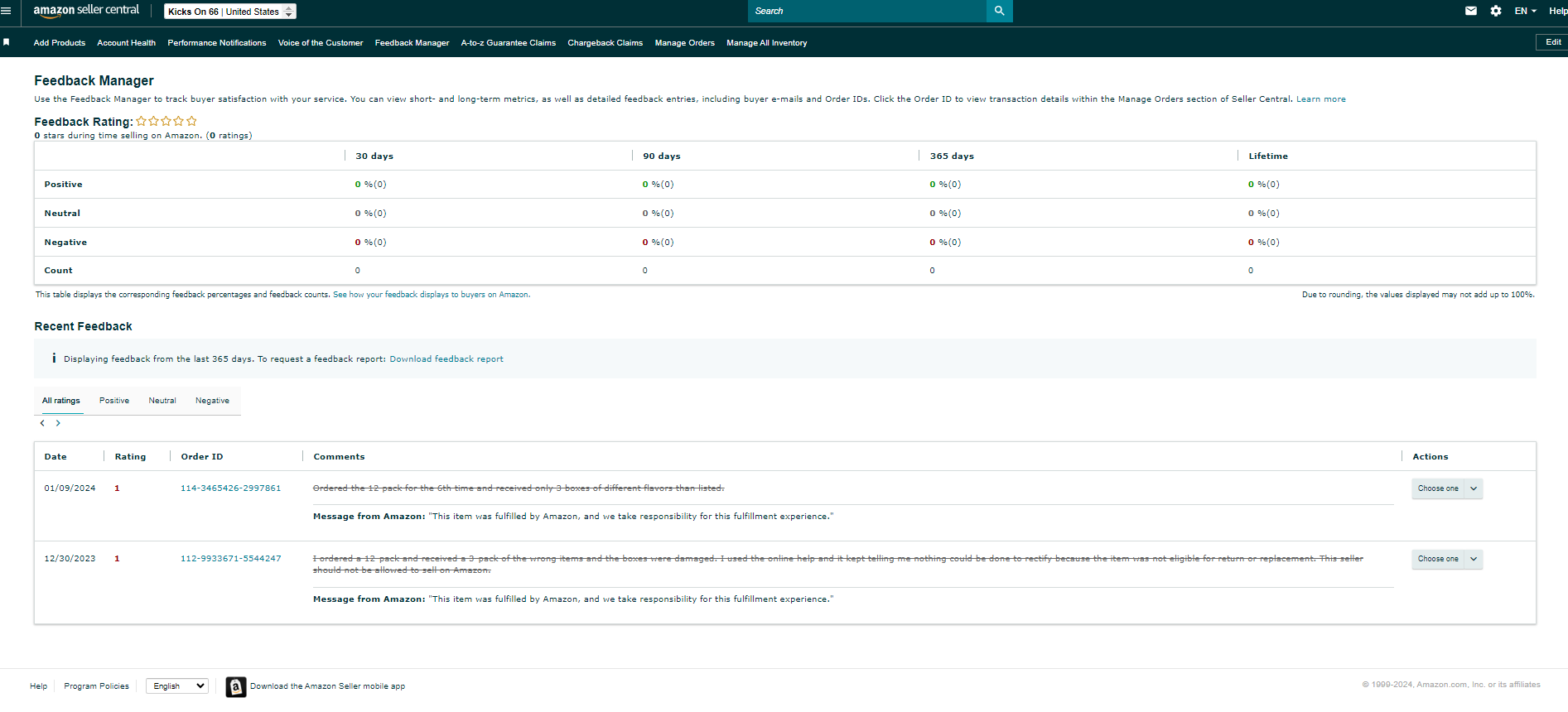The image size is (1568, 712).
Task: Click the strikethrough comment about 12 pack ordered 6th time
Action: click(519, 488)
